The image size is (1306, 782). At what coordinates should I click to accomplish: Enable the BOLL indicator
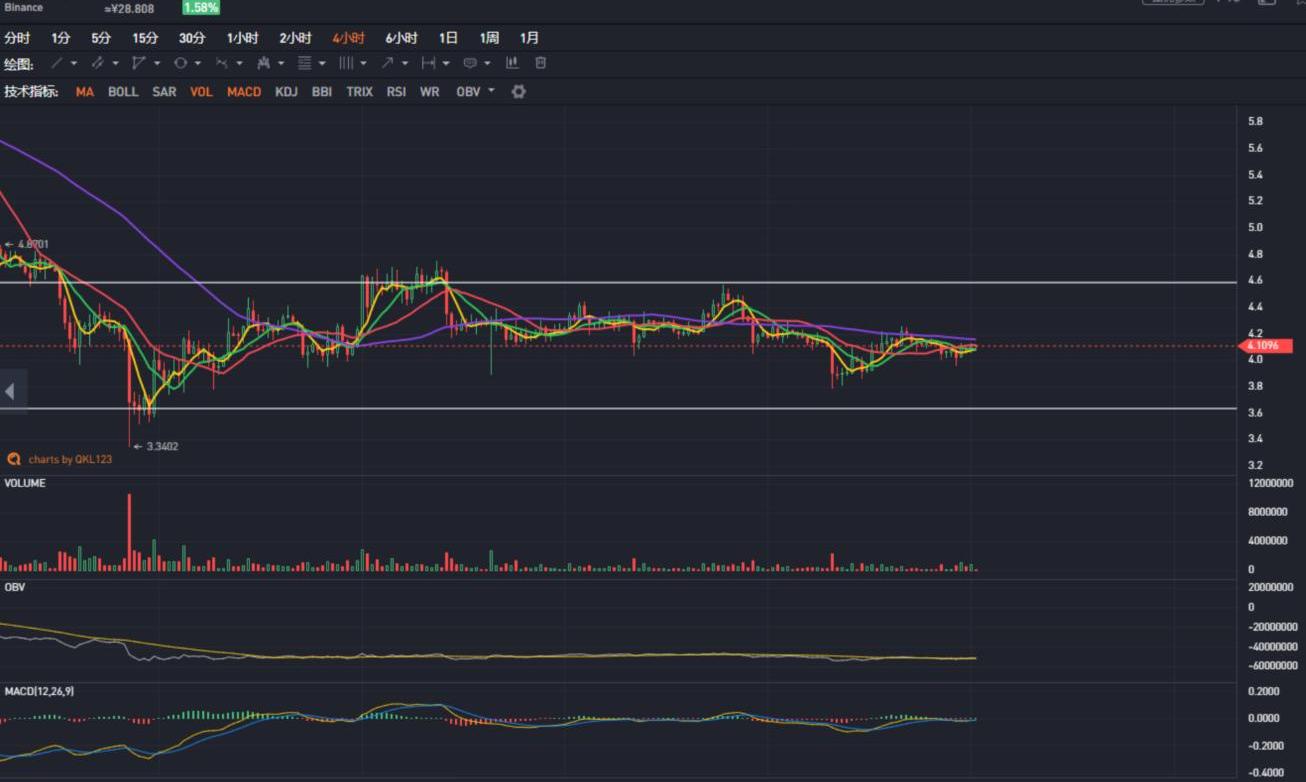[123, 92]
